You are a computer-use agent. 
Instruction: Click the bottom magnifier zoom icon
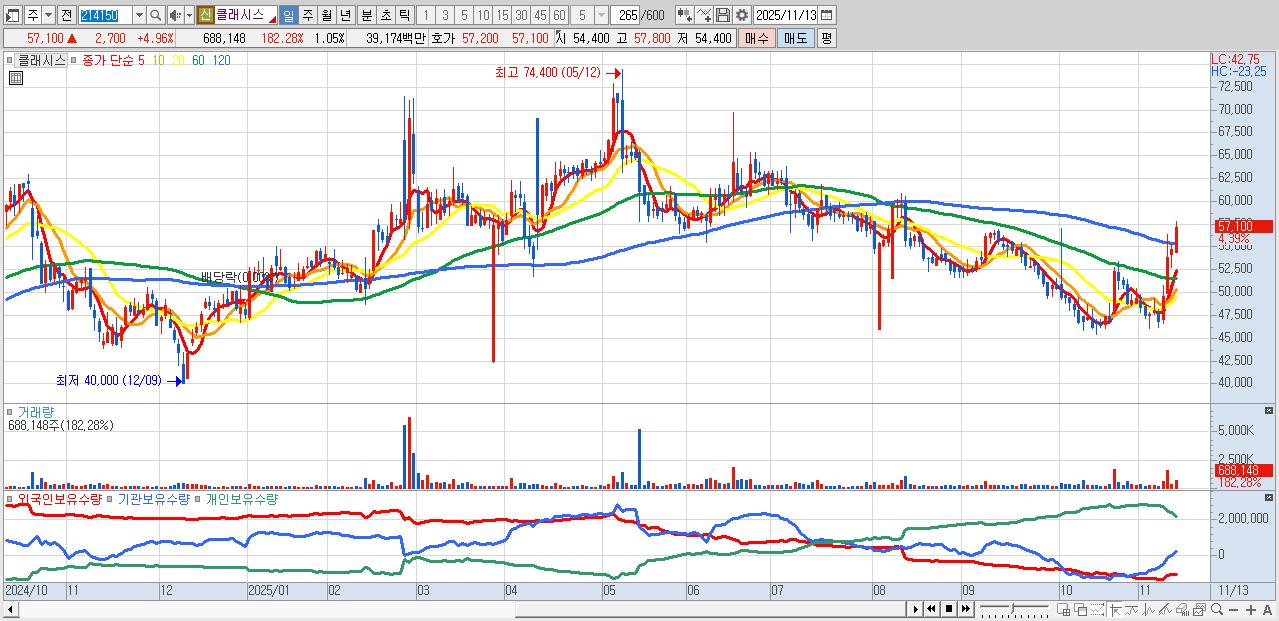[1216, 610]
